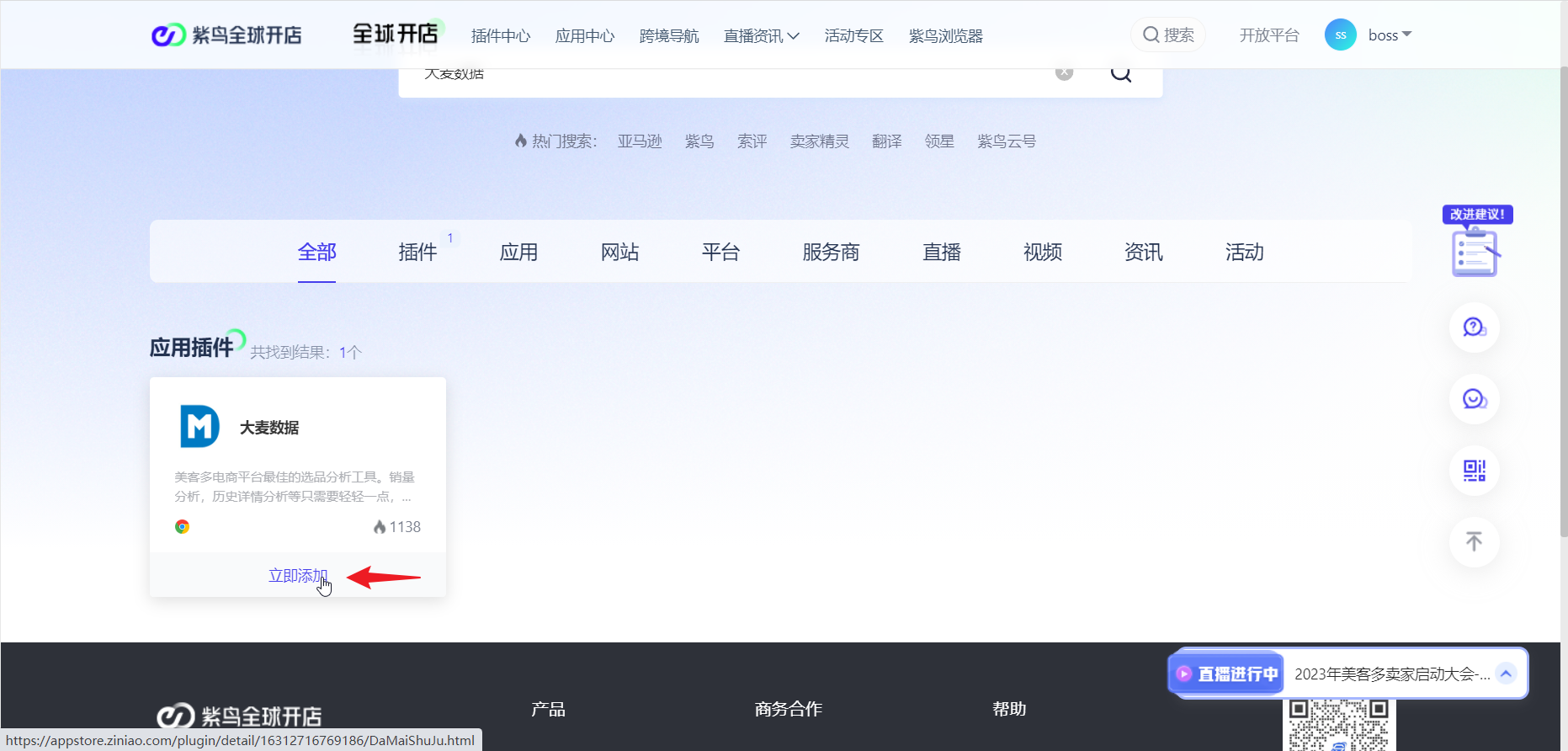Open the boss account dropdown
The image size is (1568, 751).
pyautogui.click(x=1390, y=35)
